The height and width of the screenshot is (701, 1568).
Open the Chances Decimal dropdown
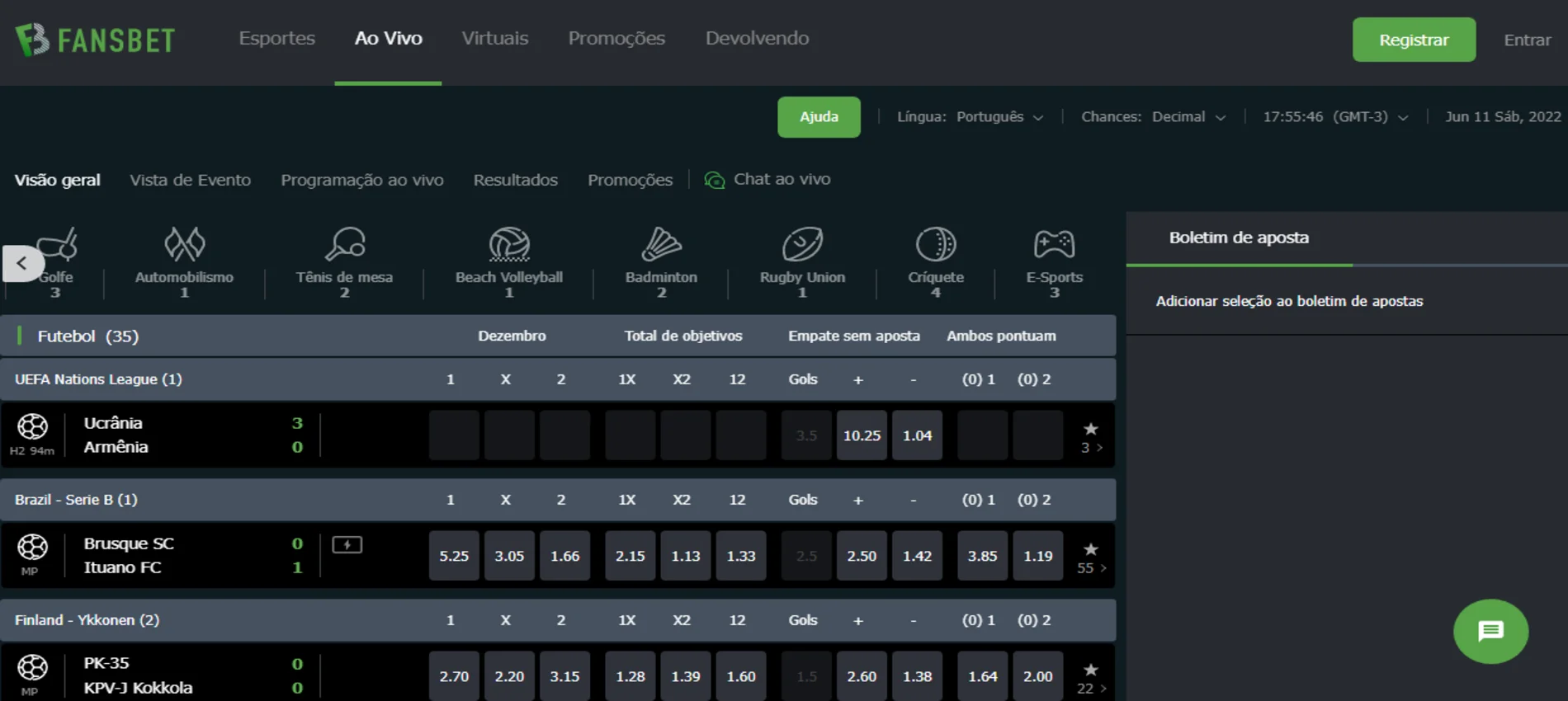tap(1154, 117)
